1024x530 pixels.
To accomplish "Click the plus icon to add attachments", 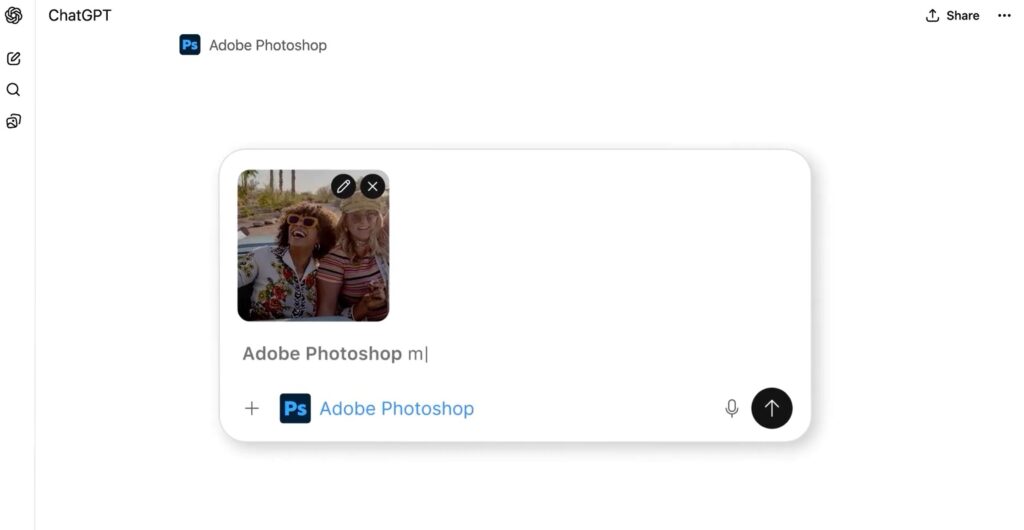I will (252, 408).
